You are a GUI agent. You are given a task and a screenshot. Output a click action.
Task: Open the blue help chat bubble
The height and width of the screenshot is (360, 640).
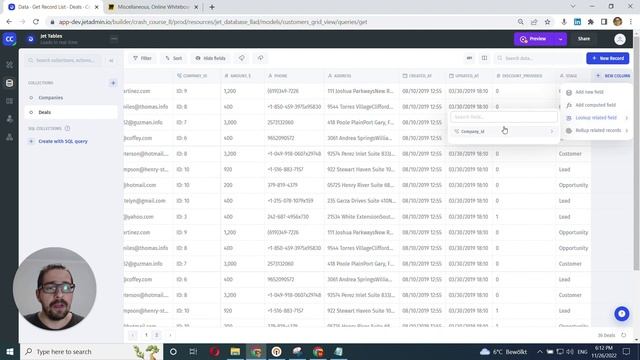tap(622, 313)
